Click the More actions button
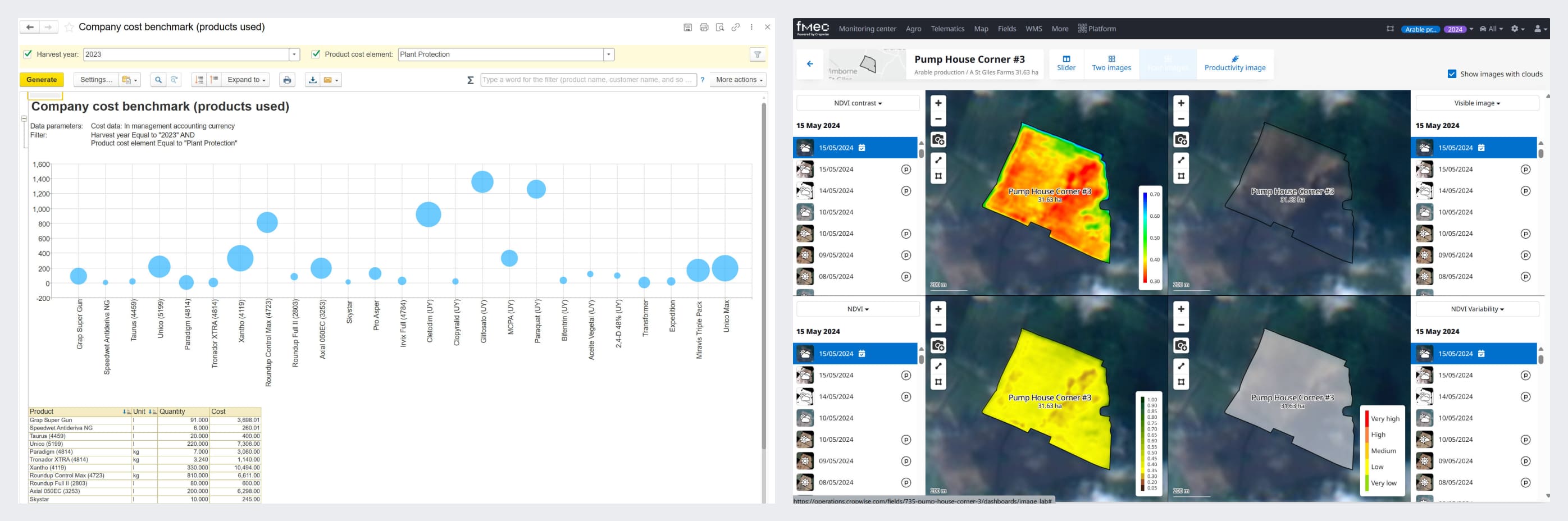 click(x=739, y=80)
